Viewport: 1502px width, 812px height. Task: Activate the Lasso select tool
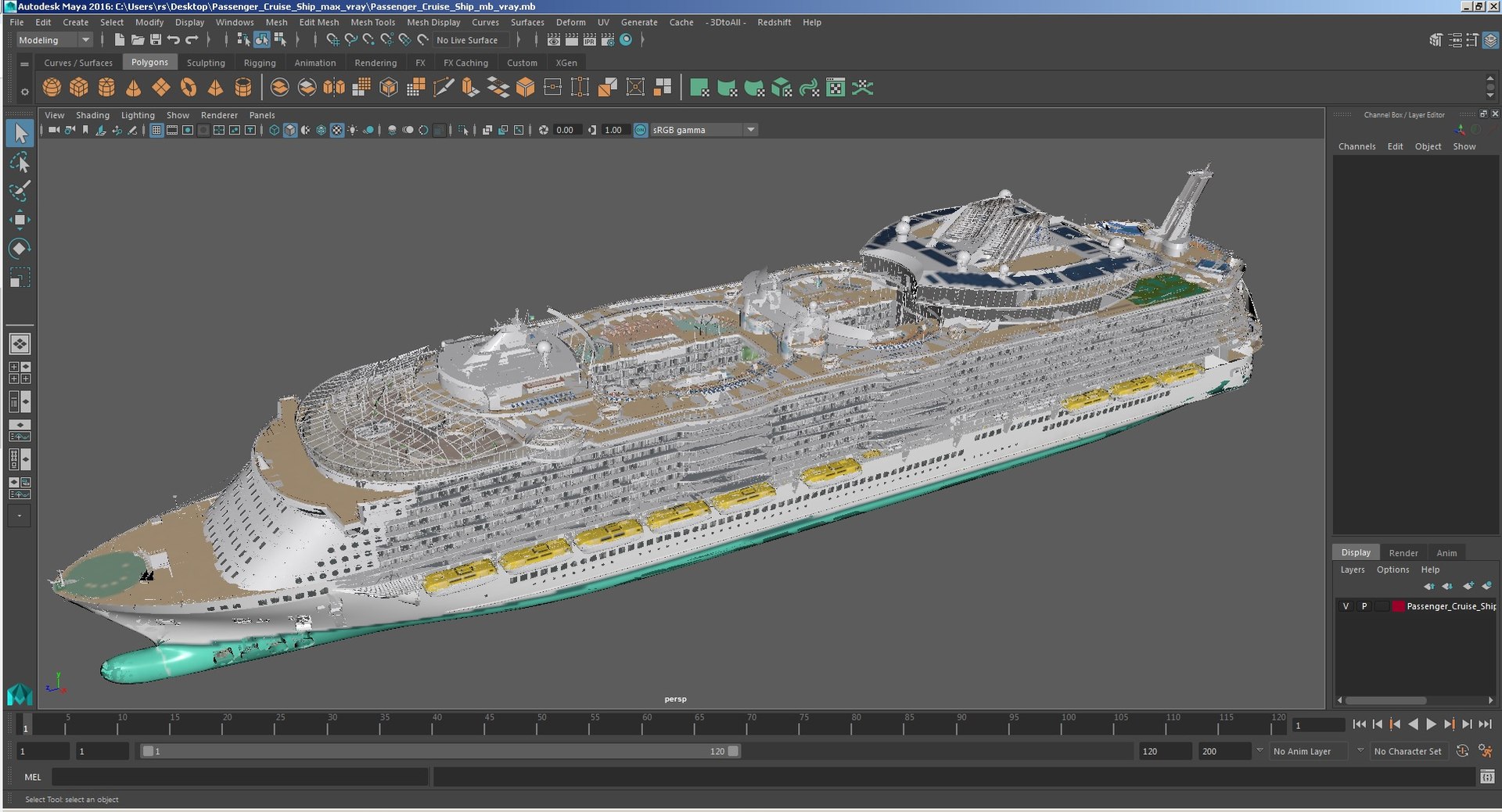(20, 163)
